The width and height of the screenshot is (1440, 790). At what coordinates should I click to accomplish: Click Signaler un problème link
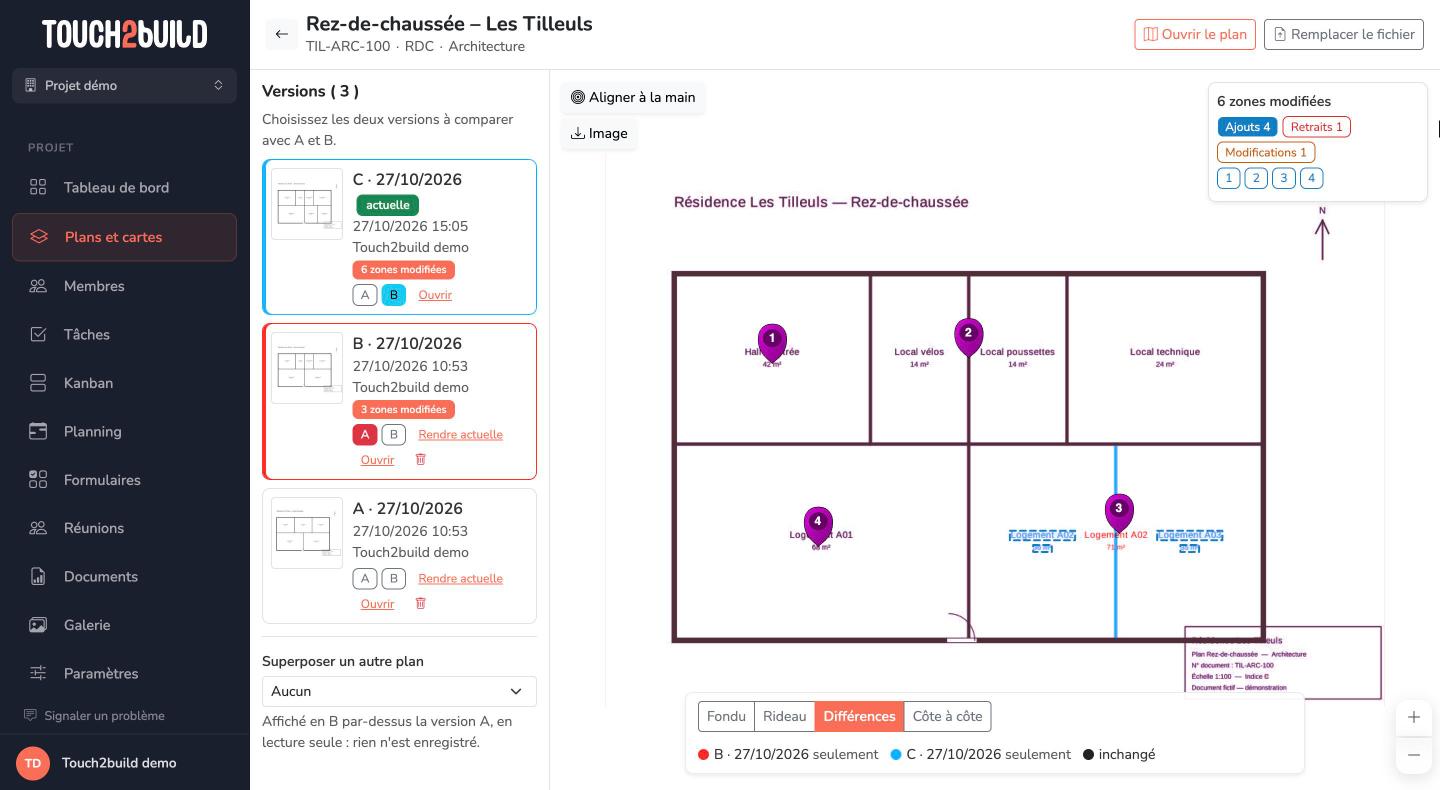point(94,716)
